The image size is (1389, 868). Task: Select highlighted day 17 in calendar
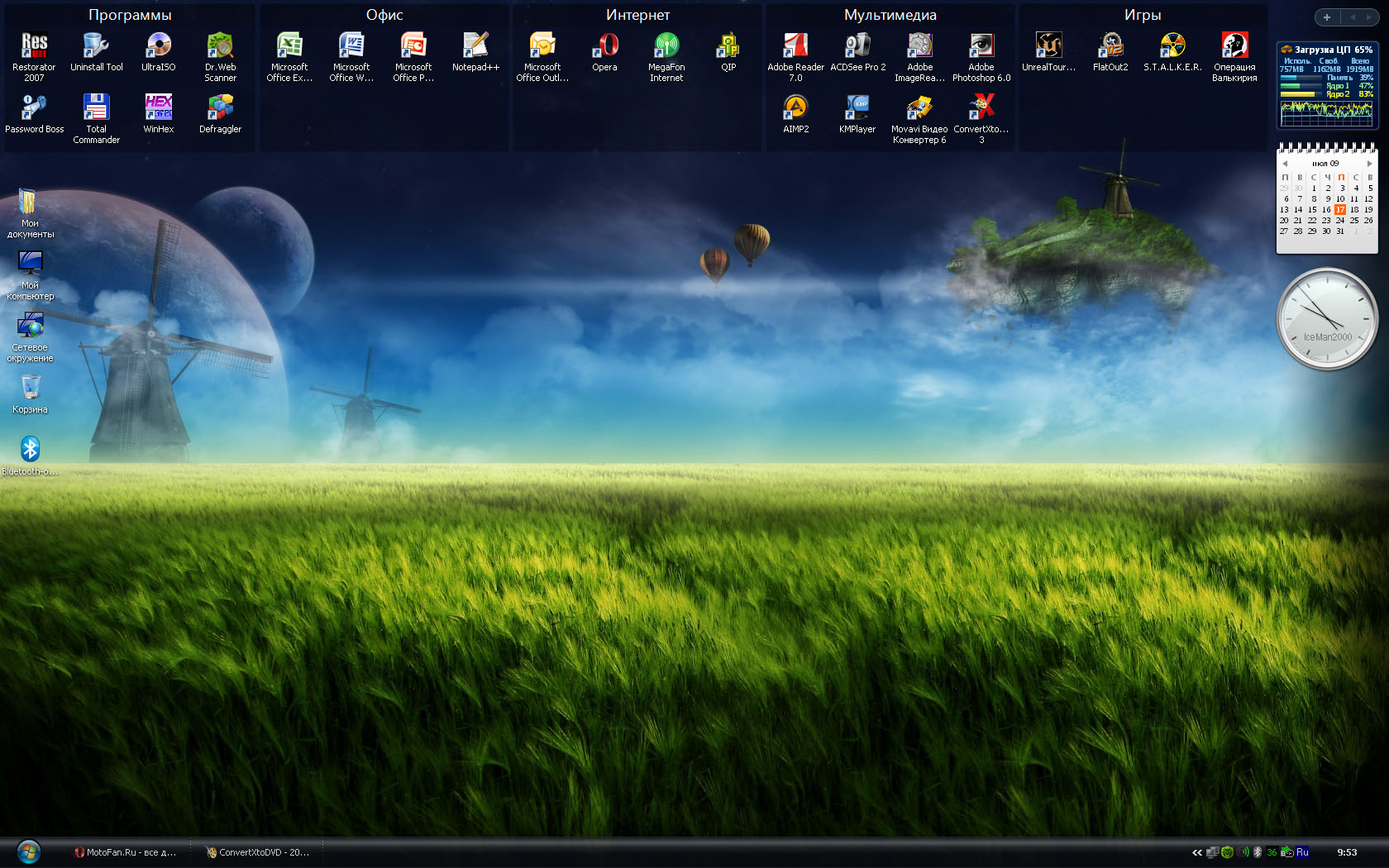click(x=1340, y=210)
